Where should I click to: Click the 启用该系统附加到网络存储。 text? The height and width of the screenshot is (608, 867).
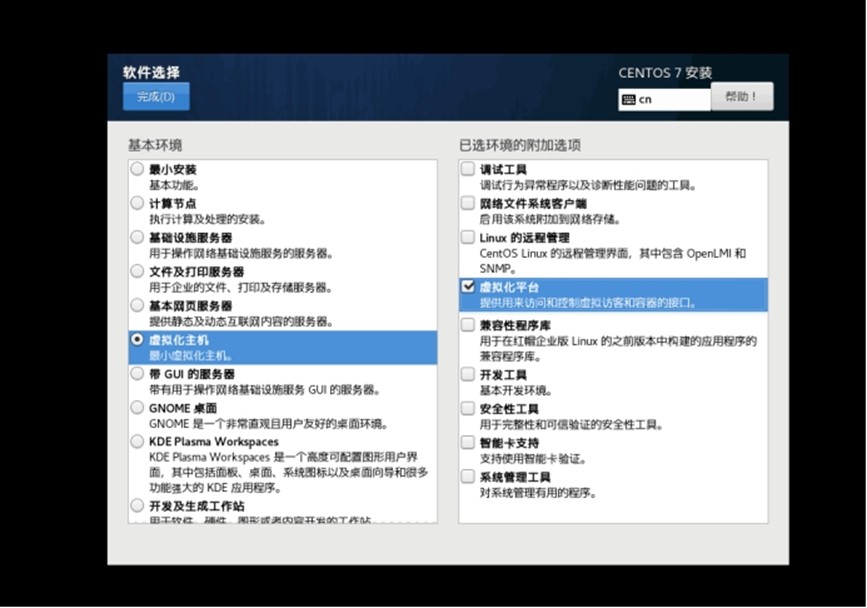(550, 219)
